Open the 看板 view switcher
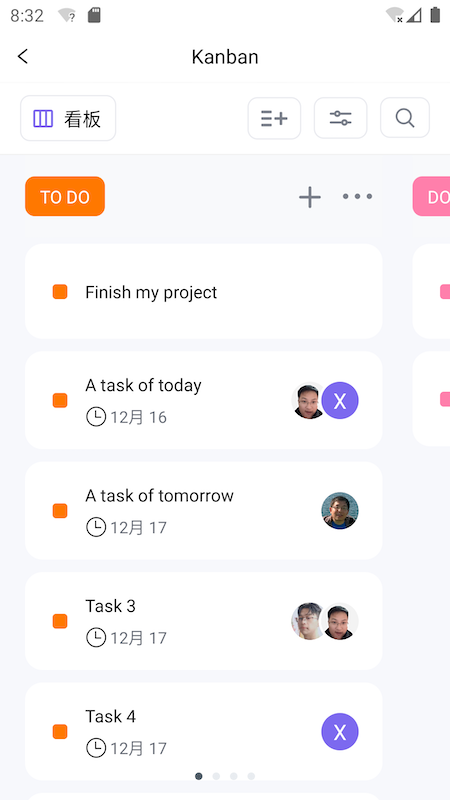The width and height of the screenshot is (450, 800). coord(68,118)
